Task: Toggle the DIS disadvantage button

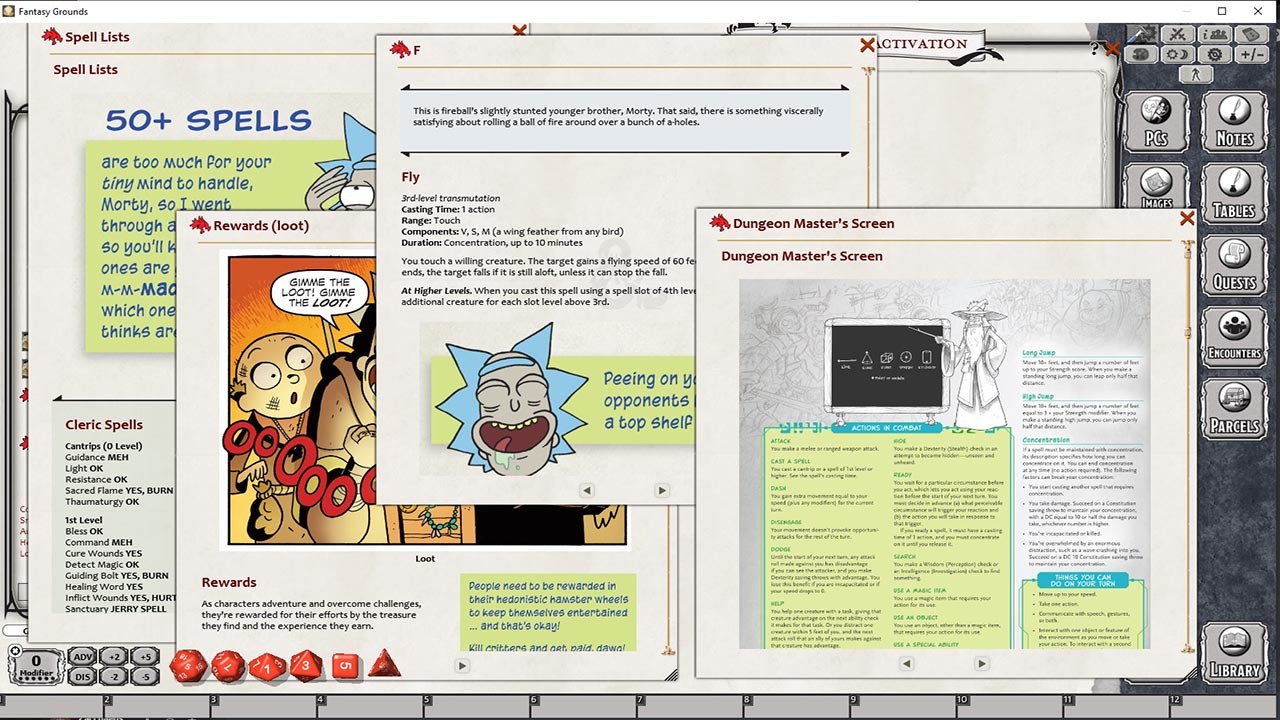Action: click(x=82, y=677)
